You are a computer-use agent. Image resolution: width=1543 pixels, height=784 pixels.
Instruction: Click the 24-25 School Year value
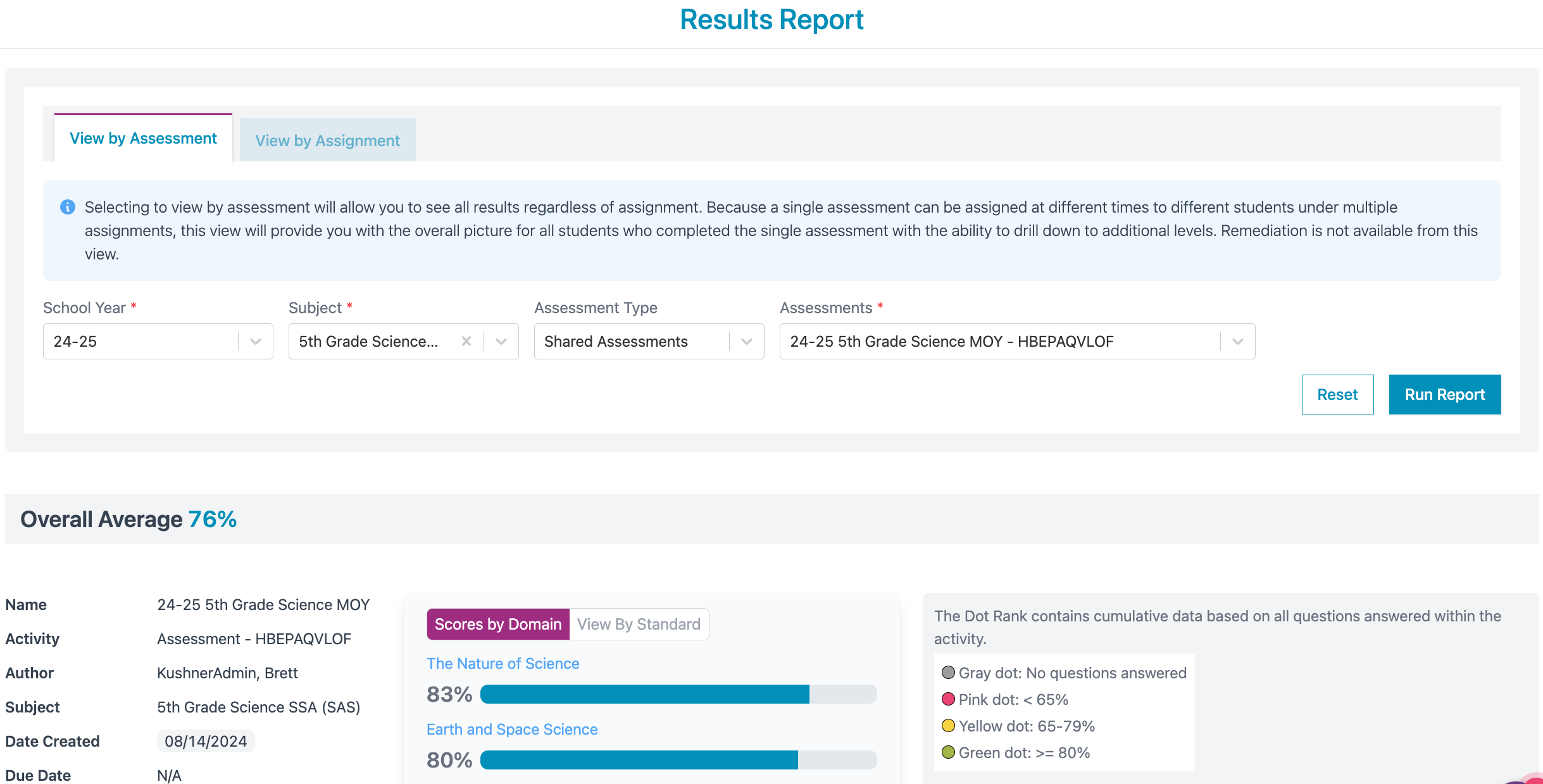[x=75, y=342]
